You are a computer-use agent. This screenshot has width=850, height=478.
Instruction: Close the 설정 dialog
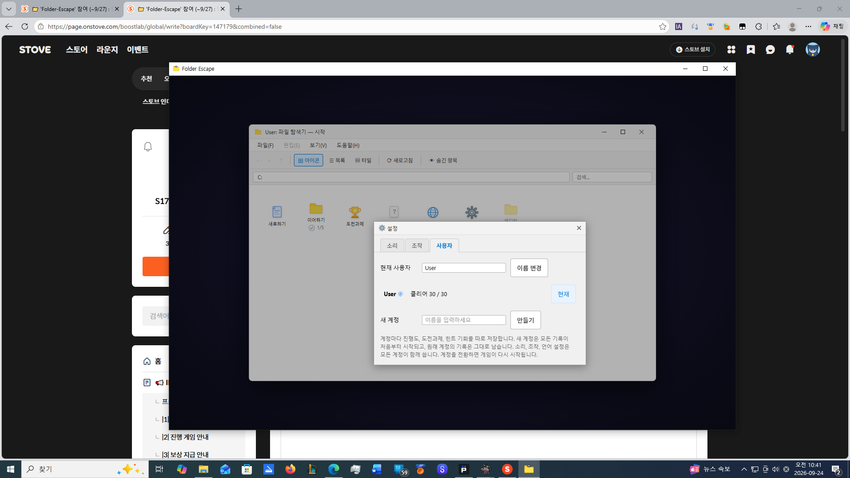tap(578, 228)
